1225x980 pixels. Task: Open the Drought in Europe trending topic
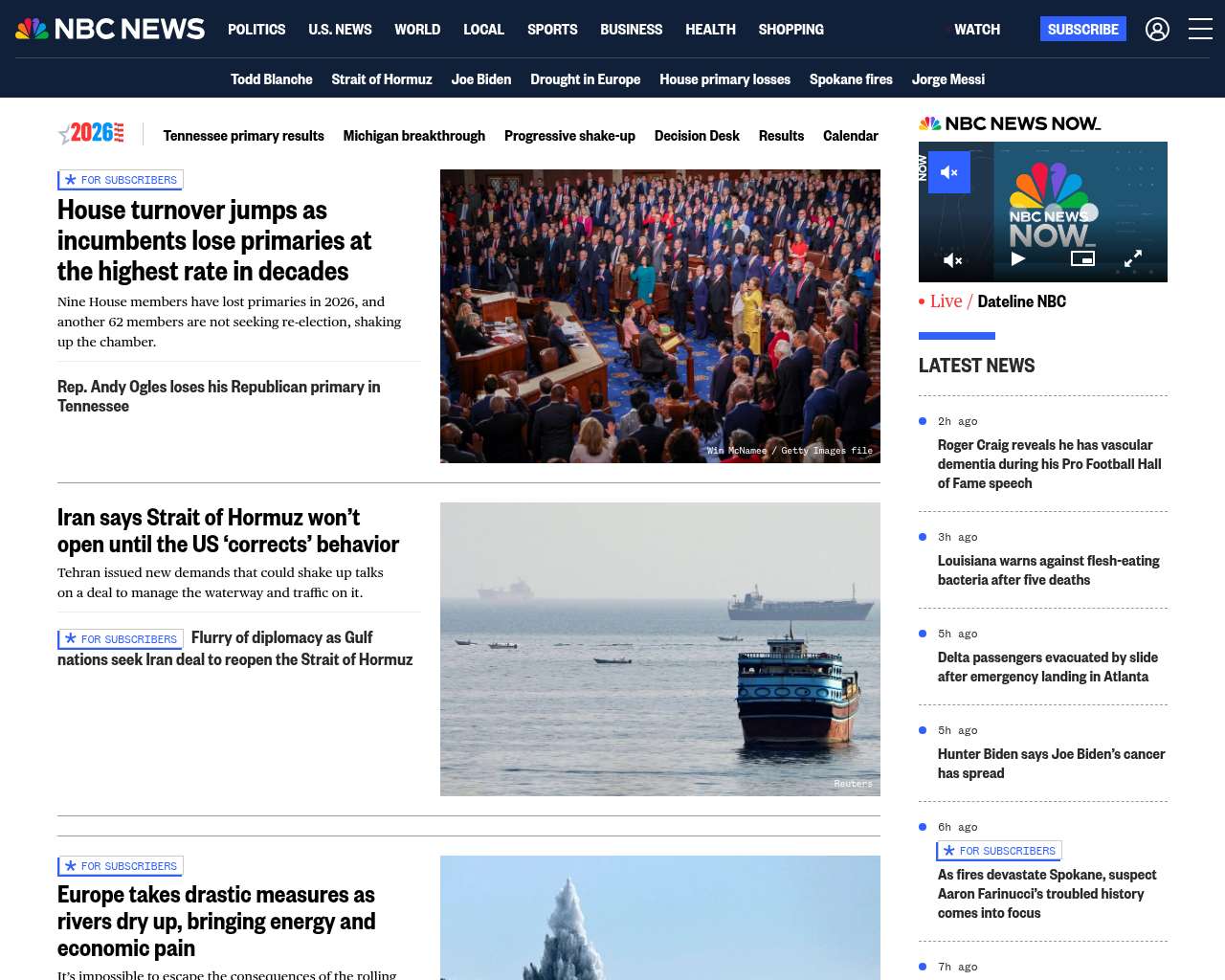click(586, 79)
